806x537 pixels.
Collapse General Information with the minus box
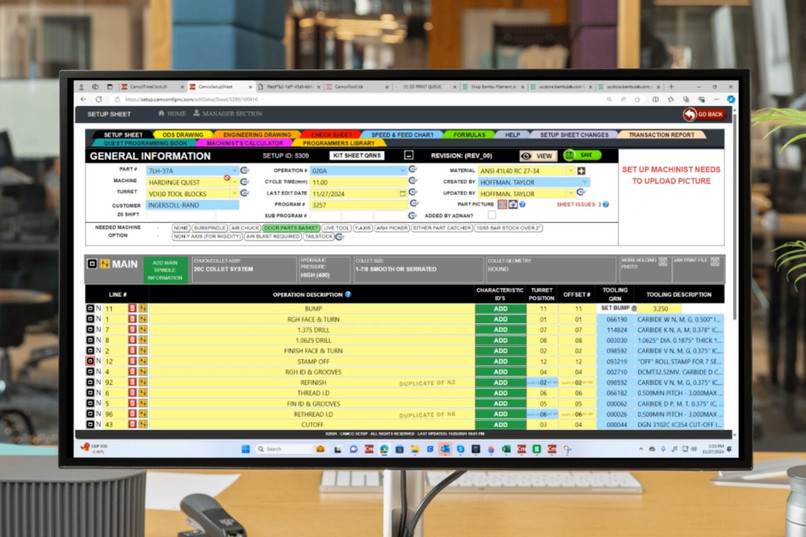click(x=409, y=155)
